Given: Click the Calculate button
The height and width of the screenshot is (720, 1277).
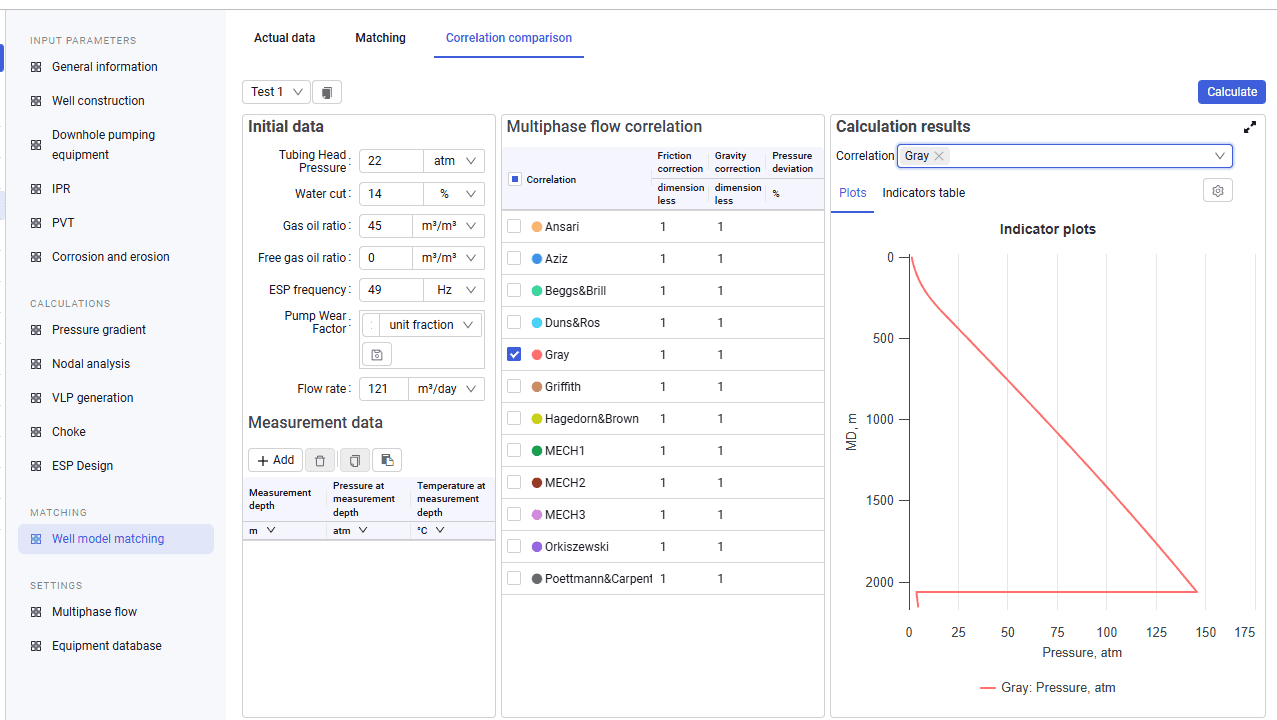Looking at the screenshot, I should coord(1232,92).
